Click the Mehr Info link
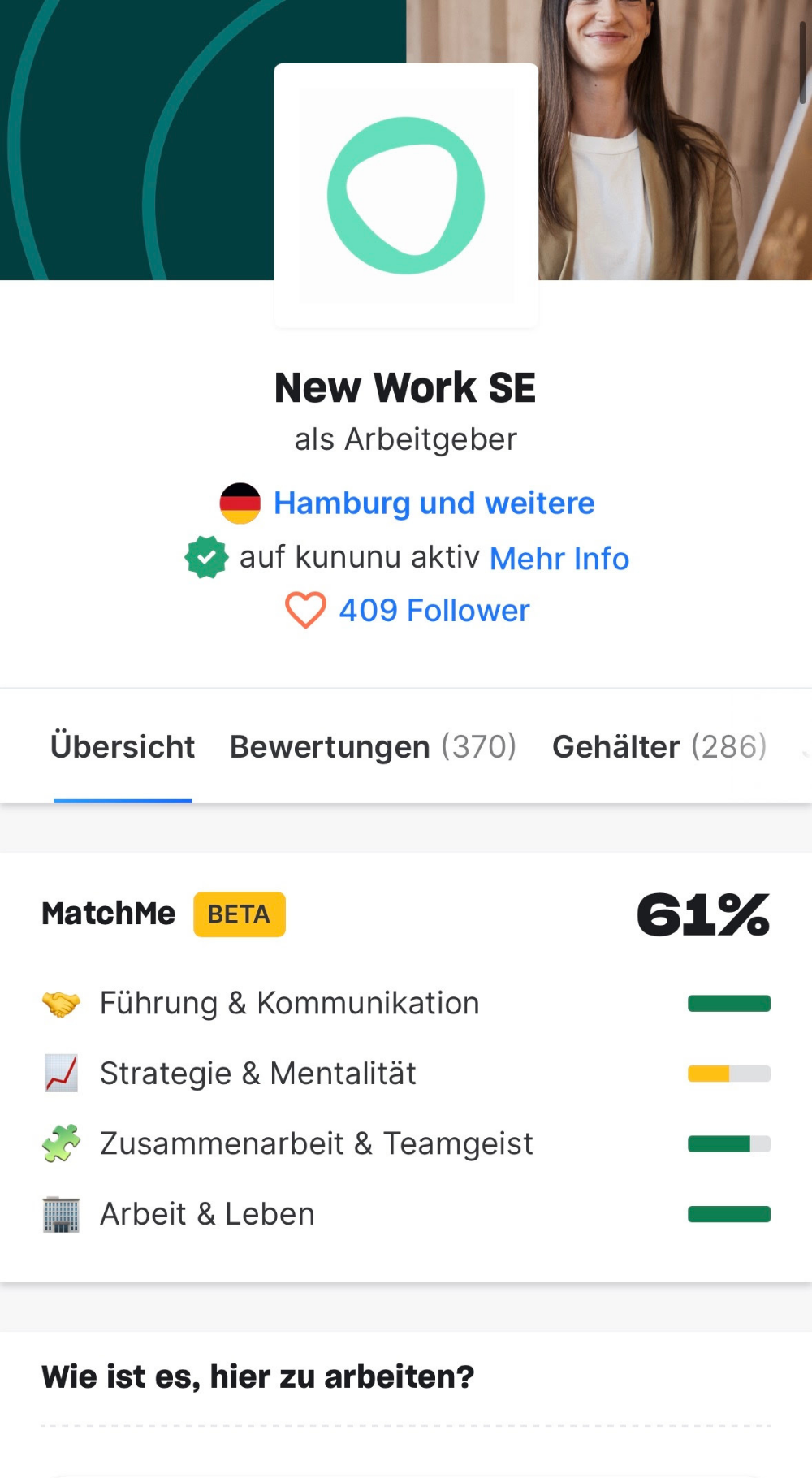This screenshot has height=1478, width=812. pyautogui.click(x=559, y=558)
